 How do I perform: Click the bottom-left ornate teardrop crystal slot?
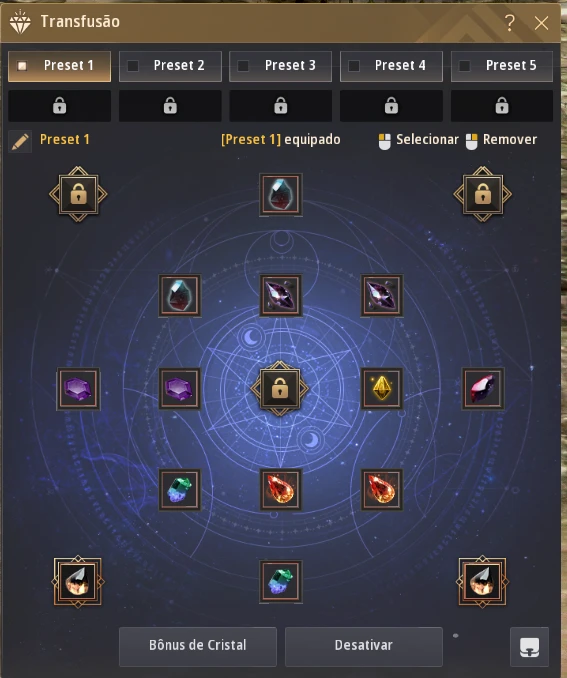click(78, 582)
